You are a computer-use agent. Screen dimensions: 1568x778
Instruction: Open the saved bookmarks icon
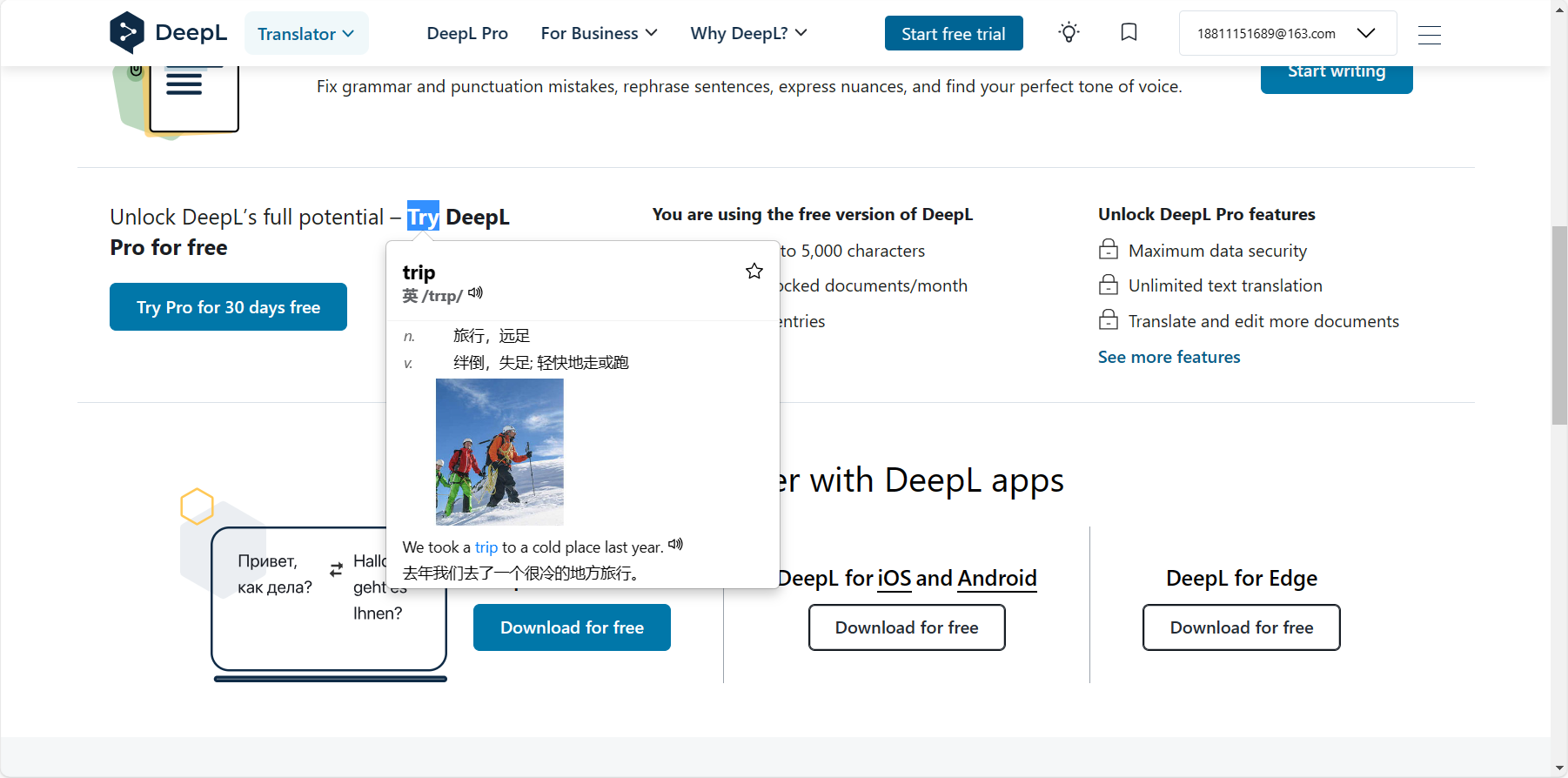(1129, 33)
